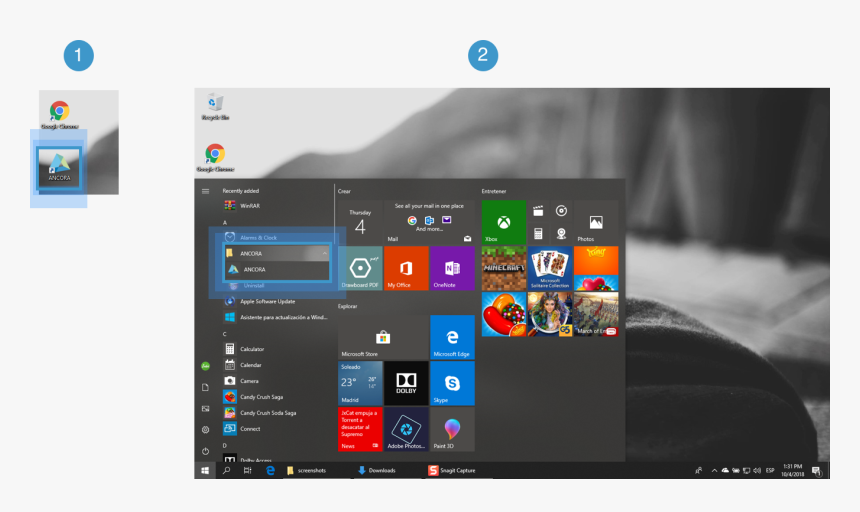
Task: Open the Movies & TV small tile
Action: 538,211
